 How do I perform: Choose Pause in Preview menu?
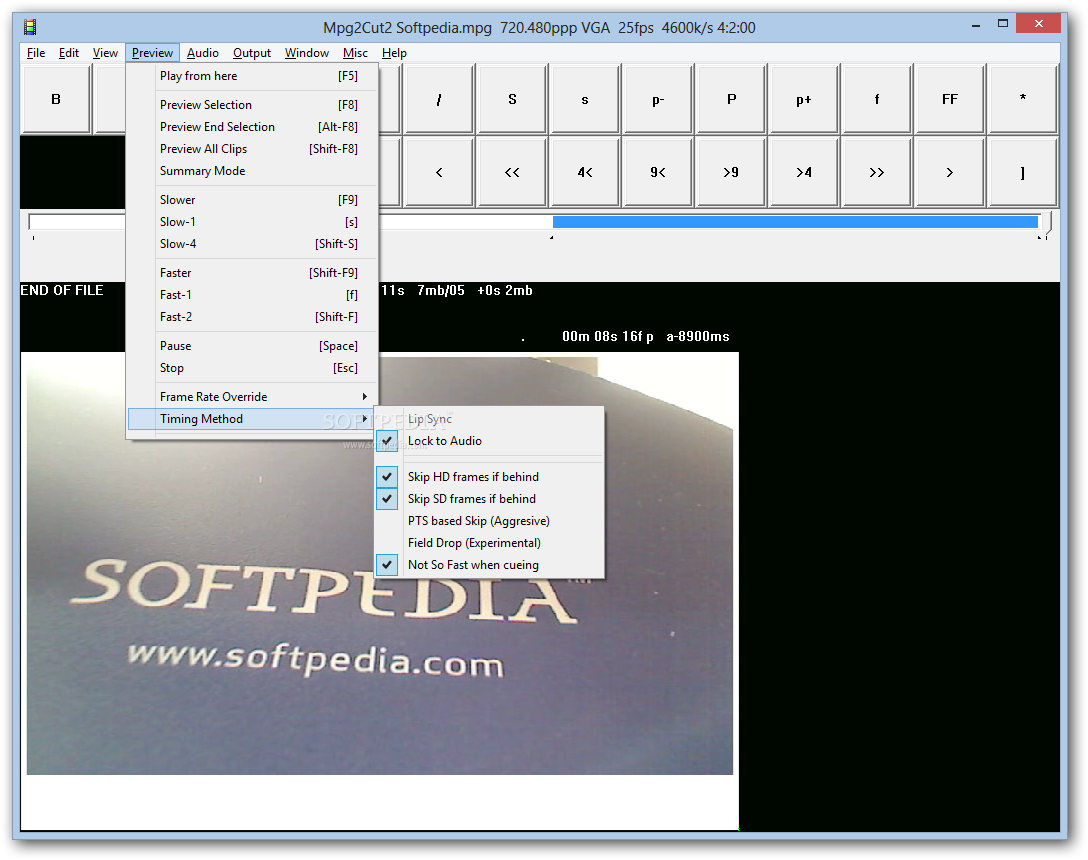252,346
